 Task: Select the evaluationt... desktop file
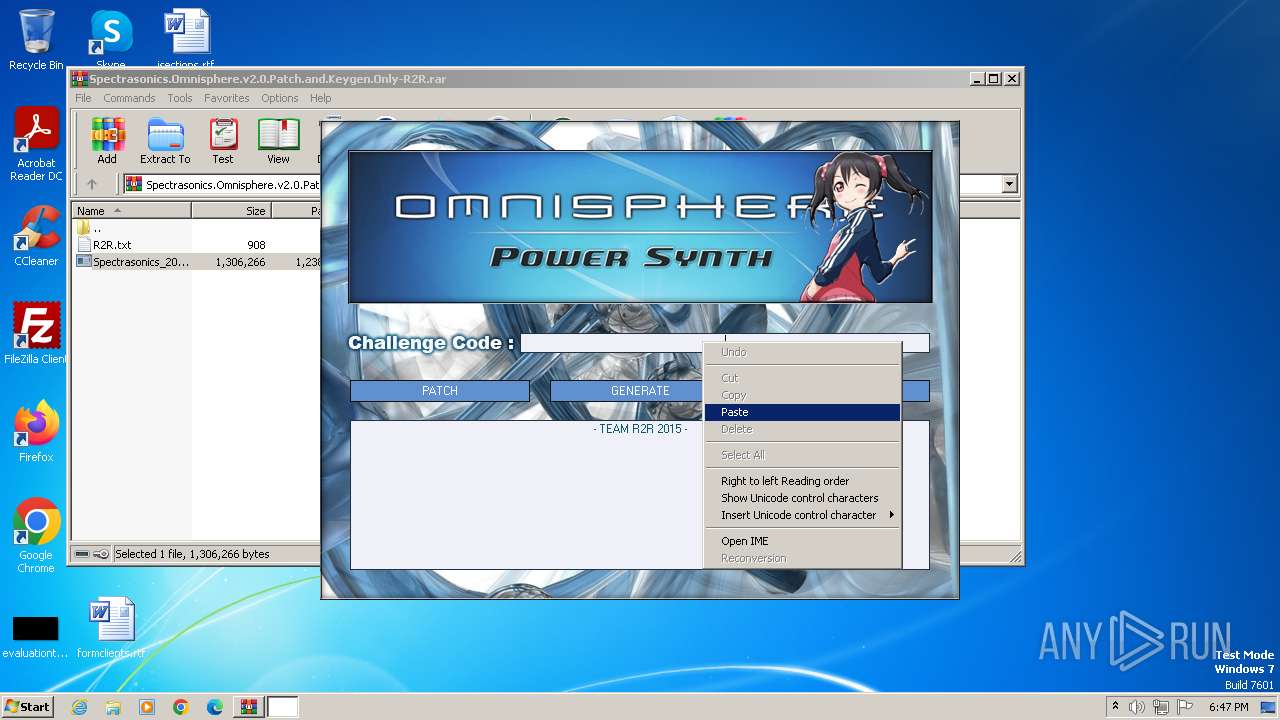(35, 635)
